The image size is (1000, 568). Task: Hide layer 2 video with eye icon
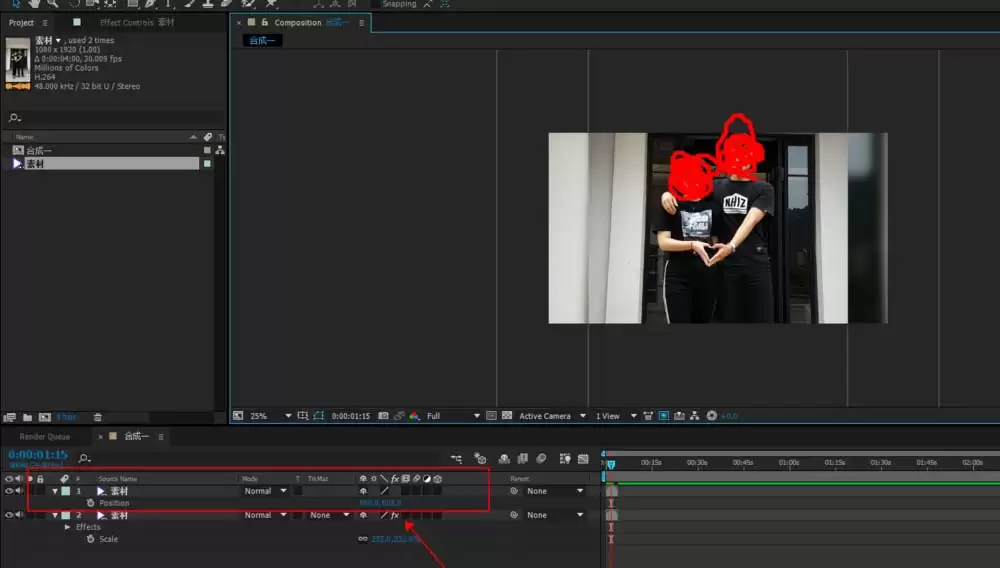[9, 515]
